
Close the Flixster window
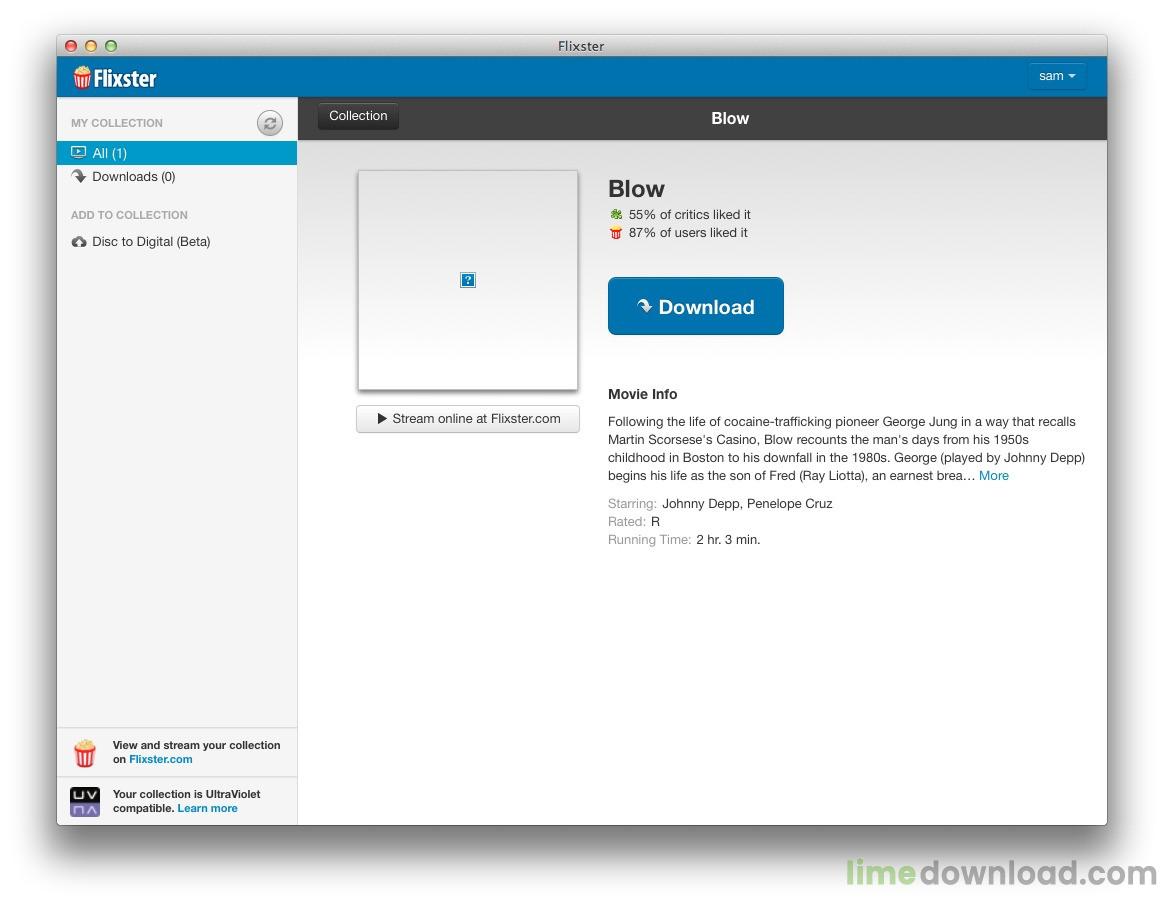[71, 46]
